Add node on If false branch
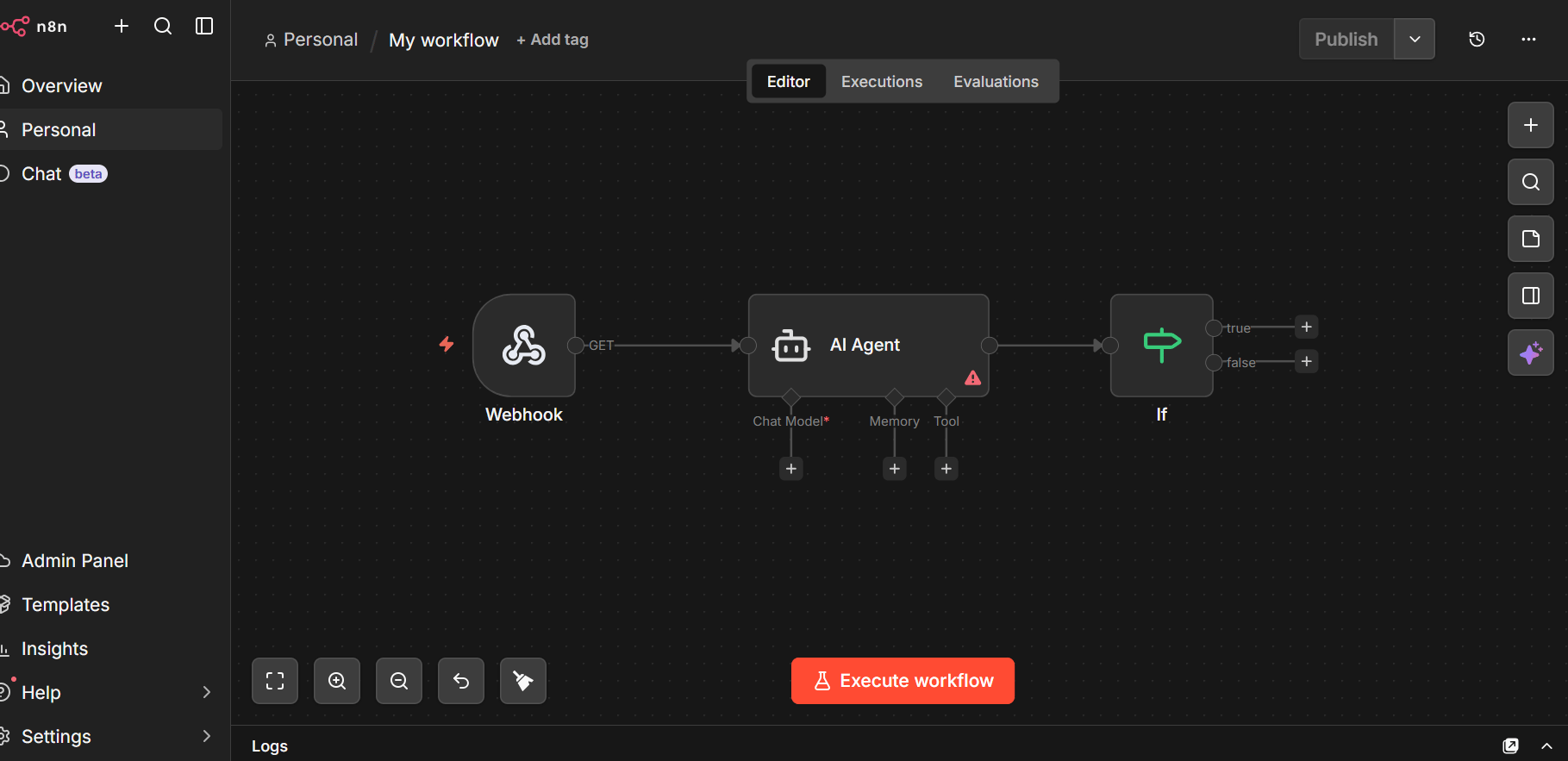This screenshot has width=1568, height=761. [1307, 361]
